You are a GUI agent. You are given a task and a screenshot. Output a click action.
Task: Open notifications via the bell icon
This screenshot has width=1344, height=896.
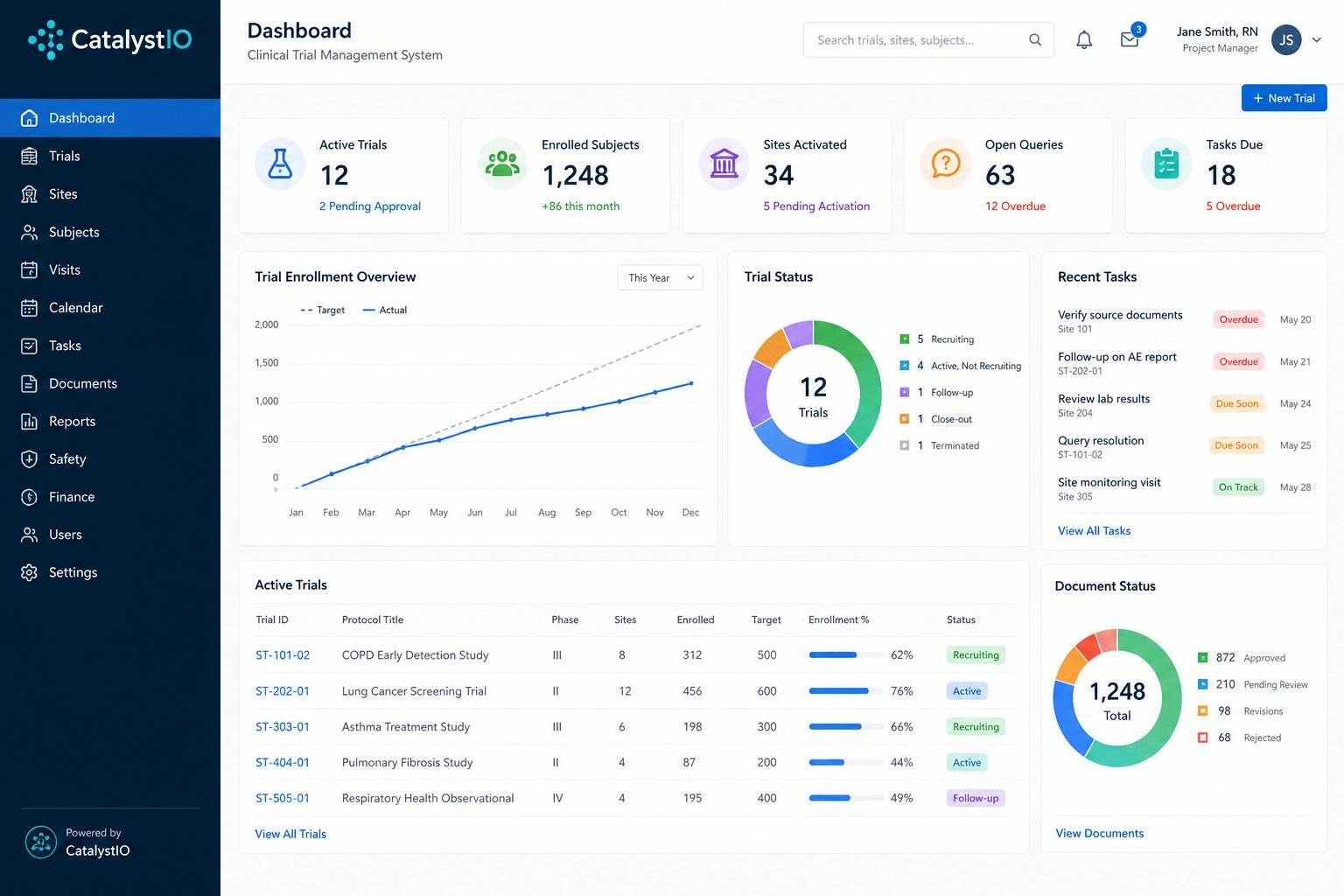1084,39
